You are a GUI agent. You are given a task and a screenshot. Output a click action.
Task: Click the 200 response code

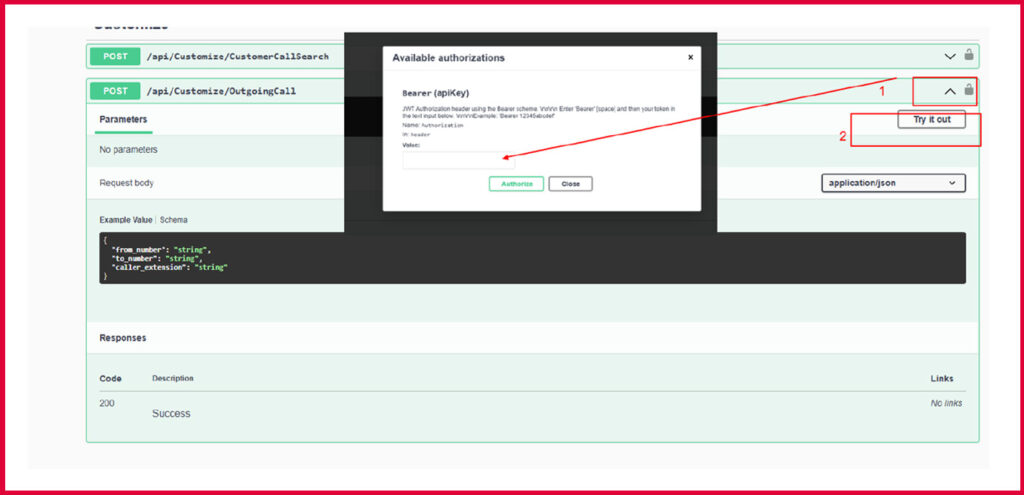pos(107,403)
